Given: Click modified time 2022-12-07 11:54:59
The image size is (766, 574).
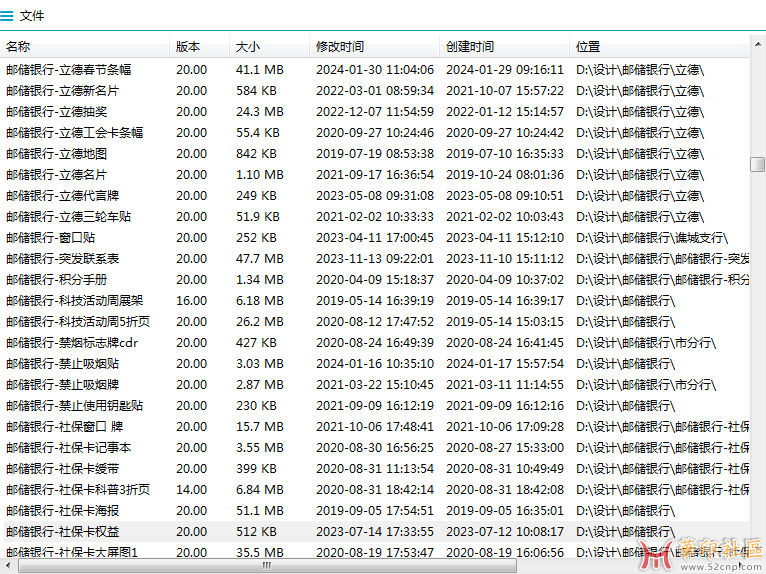Looking at the screenshot, I should pyautogui.click(x=375, y=112).
